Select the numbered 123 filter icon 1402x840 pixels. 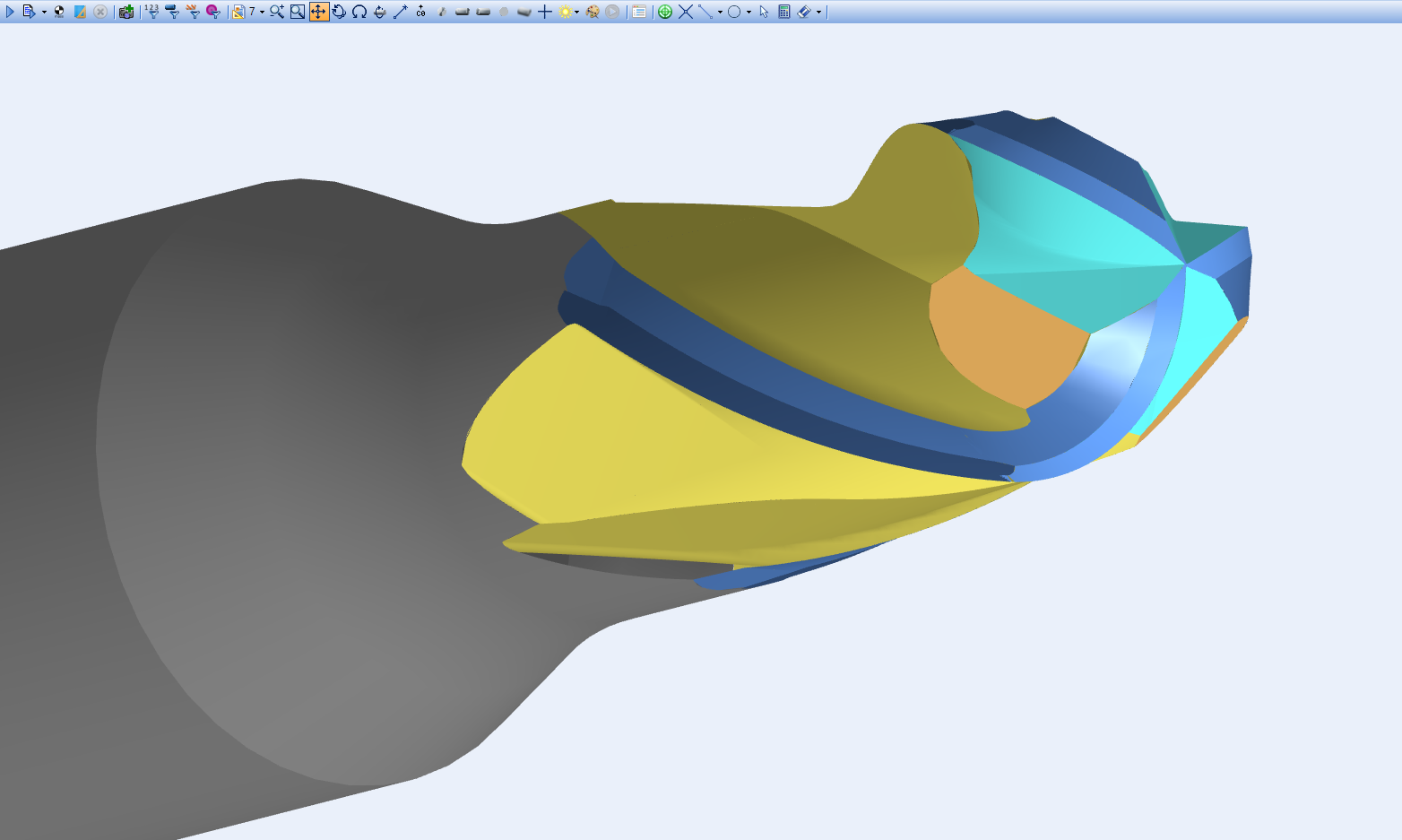[151, 12]
